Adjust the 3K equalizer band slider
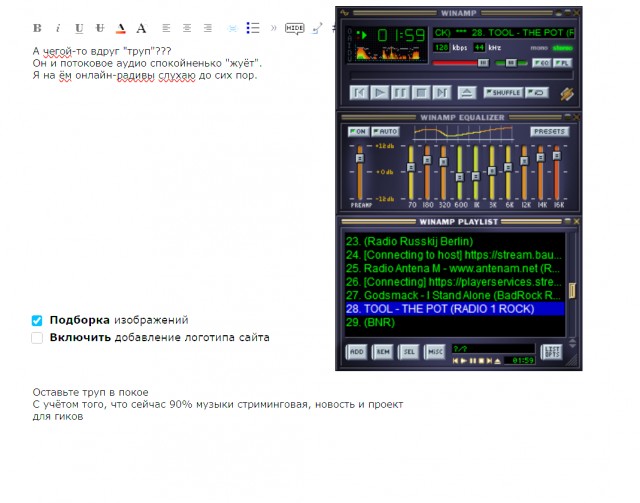The width and height of the screenshot is (640, 503). [x=492, y=172]
